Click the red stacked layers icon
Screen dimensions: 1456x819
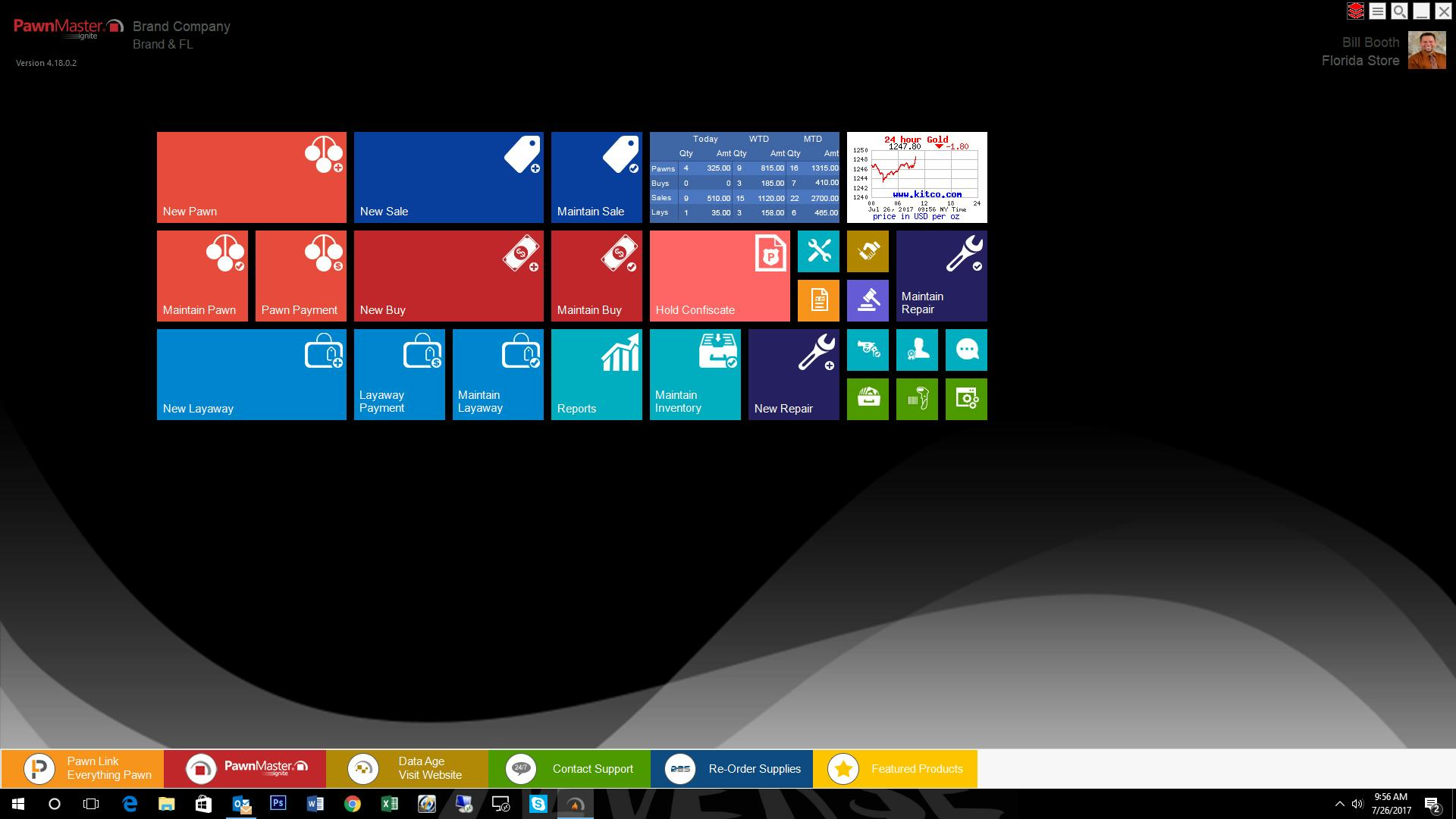(x=1355, y=11)
